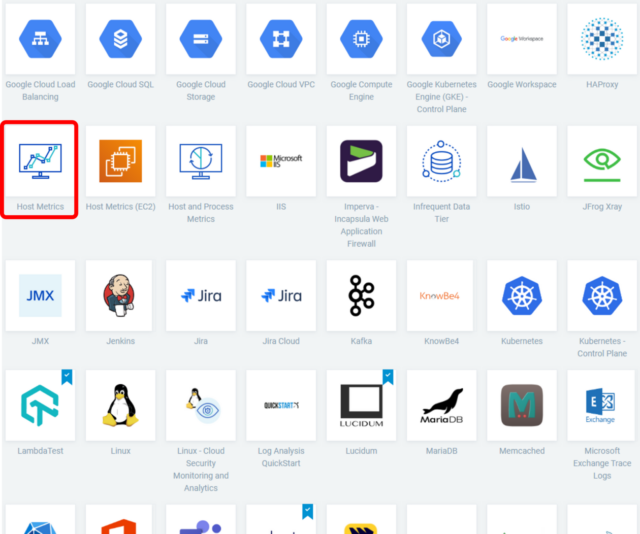This screenshot has height=534, width=640.
Task: Click the "Memcached" label text
Action: (x=522, y=451)
